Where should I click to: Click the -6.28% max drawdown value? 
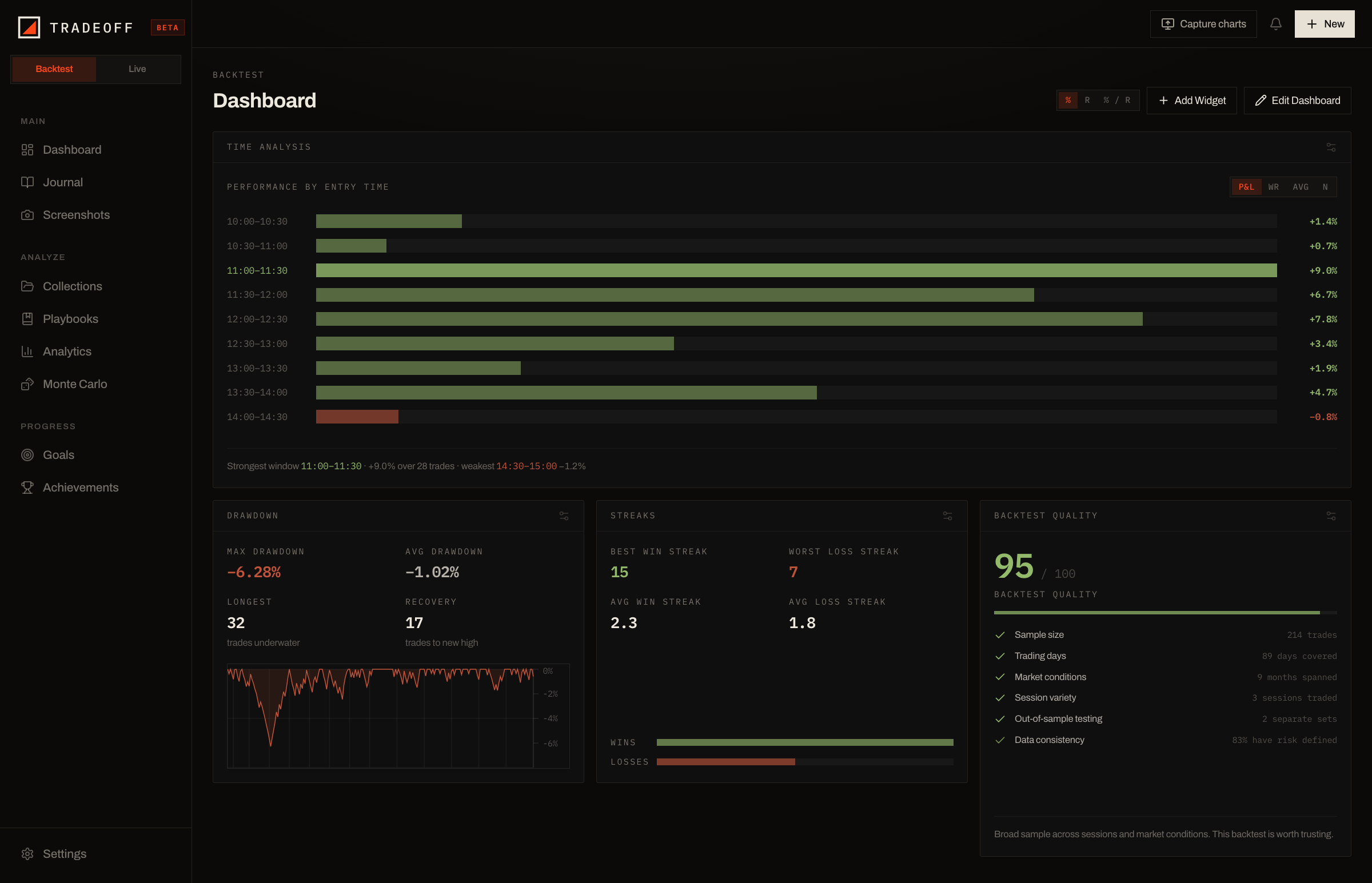[253, 572]
